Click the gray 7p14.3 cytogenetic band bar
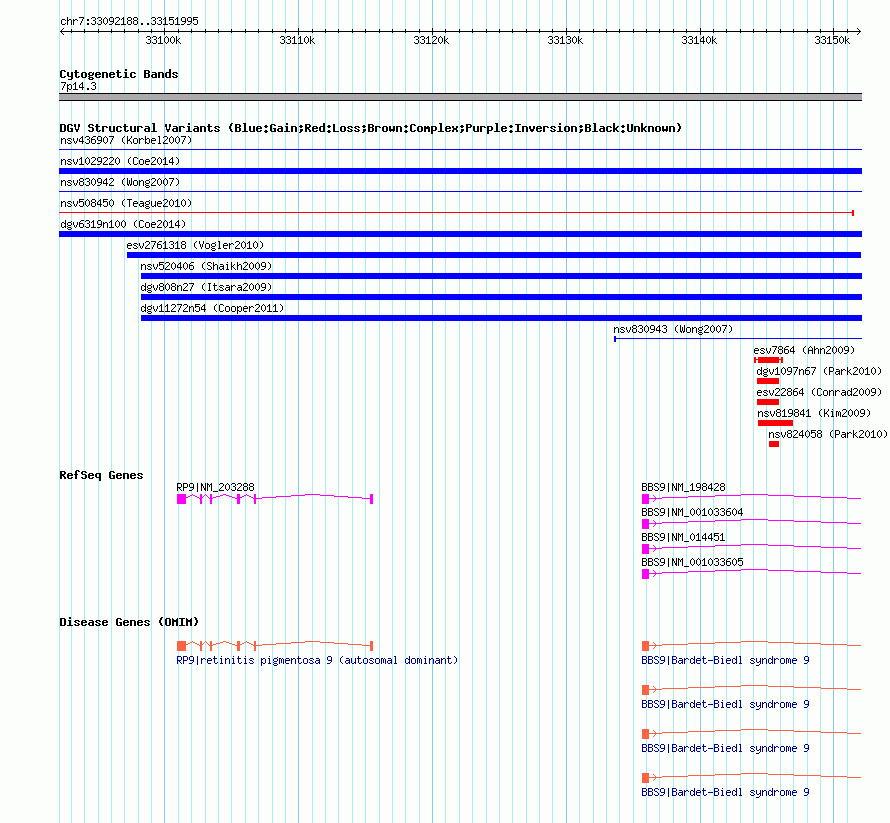Screen dimensions: 890x823 coord(460,97)
